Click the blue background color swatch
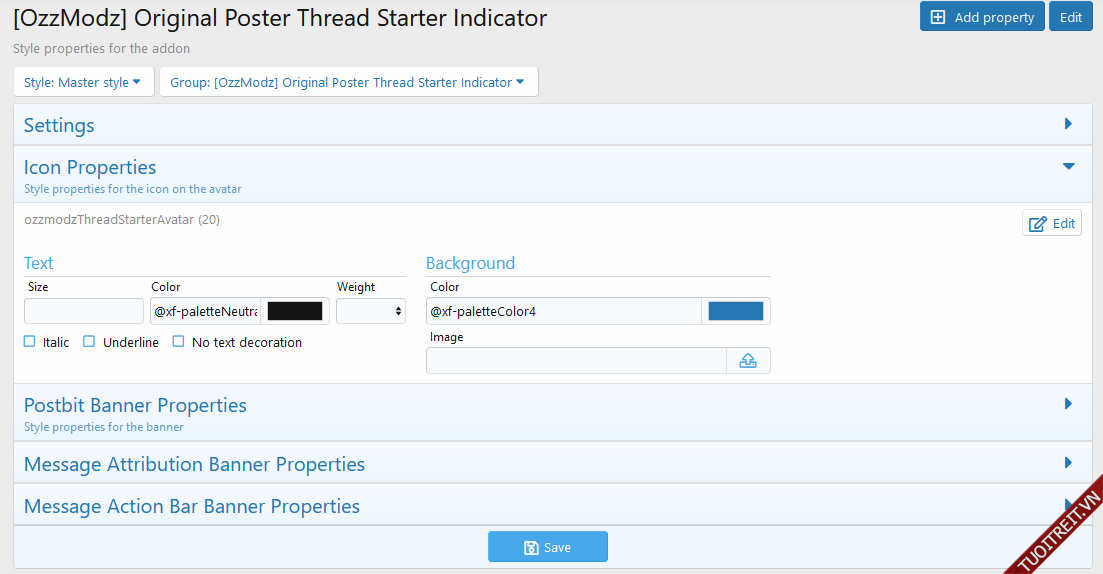This screenshot has height=574, width=1103. [x=735, y=311]
